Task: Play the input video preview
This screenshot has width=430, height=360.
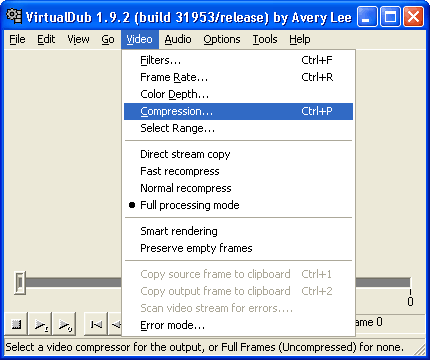Action: pos(41,324)
